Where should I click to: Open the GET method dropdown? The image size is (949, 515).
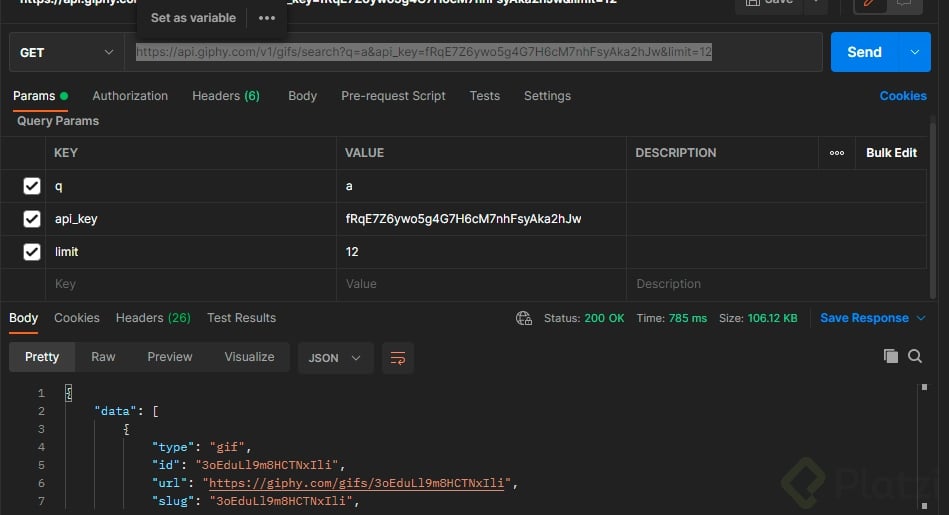66,53
